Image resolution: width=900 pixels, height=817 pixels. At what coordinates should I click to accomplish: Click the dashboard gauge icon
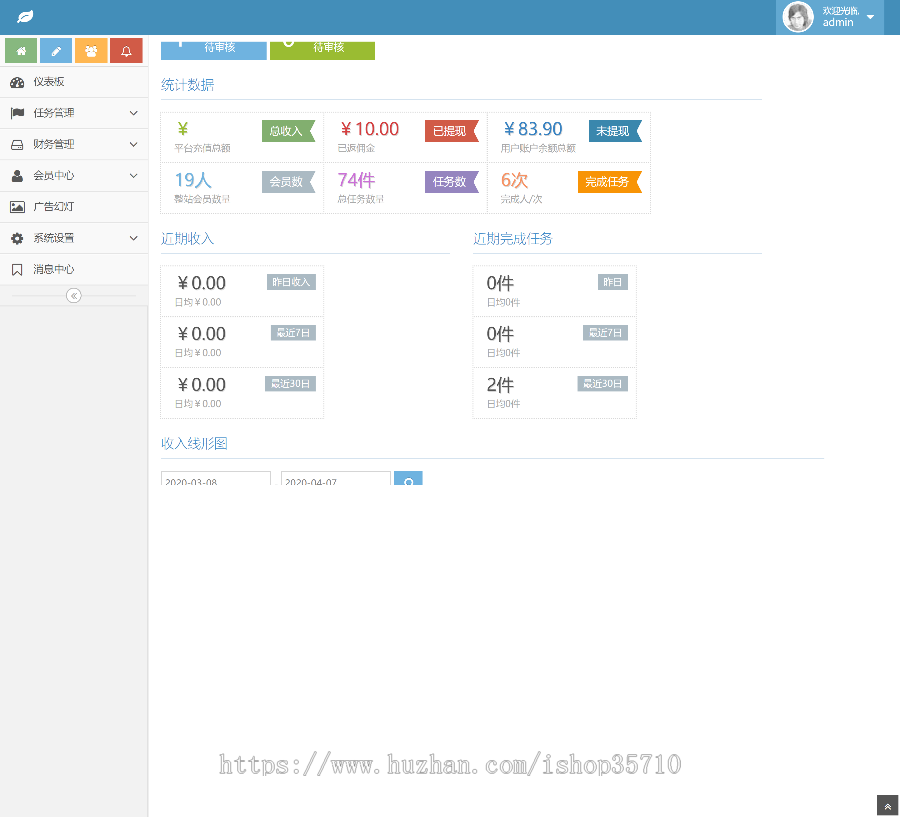[x=17, y=82]
